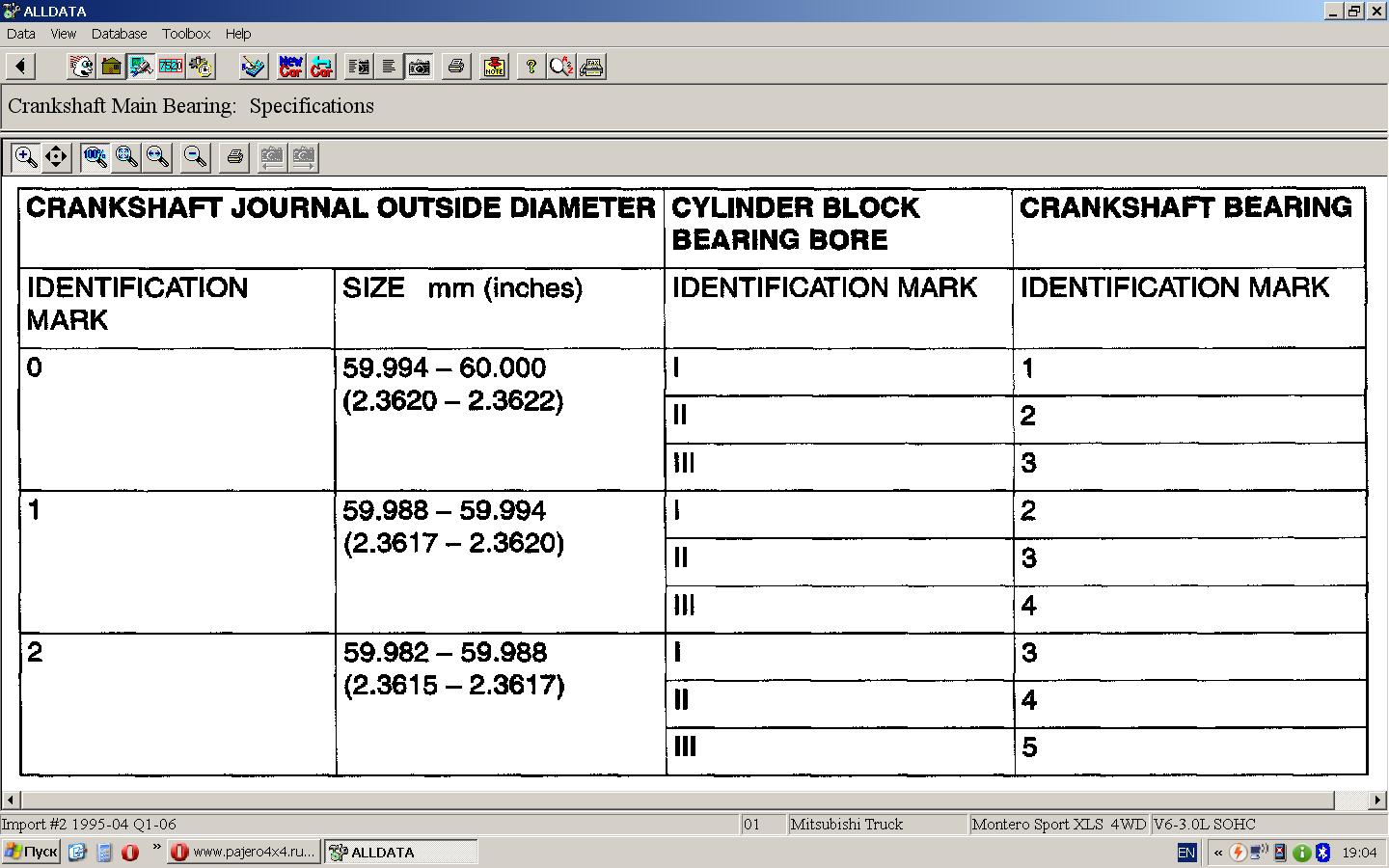The image size is (1389, 868).
Task: Click the zoom-out magnifier button
Action: click(195, 156)
